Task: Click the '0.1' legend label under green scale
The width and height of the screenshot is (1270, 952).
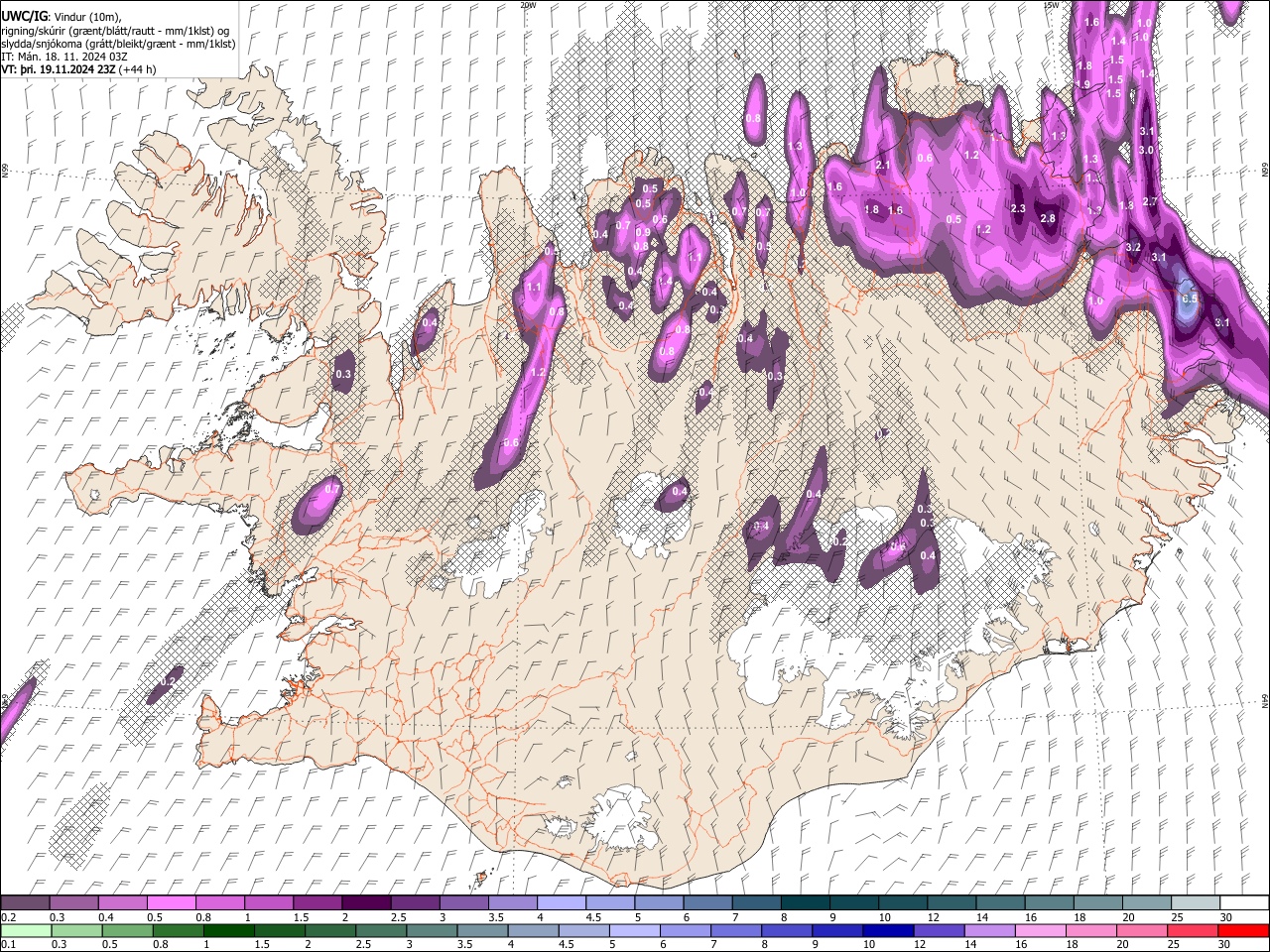Action: (7, 944)
